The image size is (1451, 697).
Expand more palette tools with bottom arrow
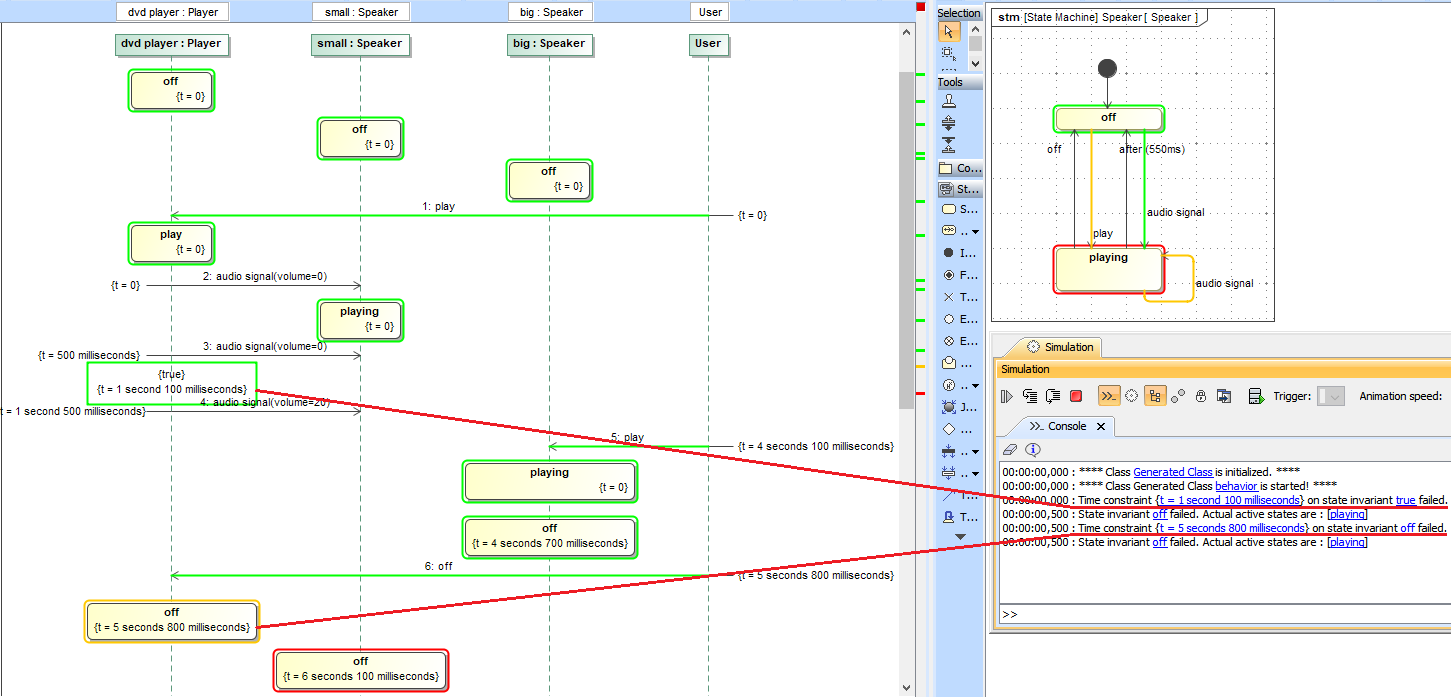(960, 537)
